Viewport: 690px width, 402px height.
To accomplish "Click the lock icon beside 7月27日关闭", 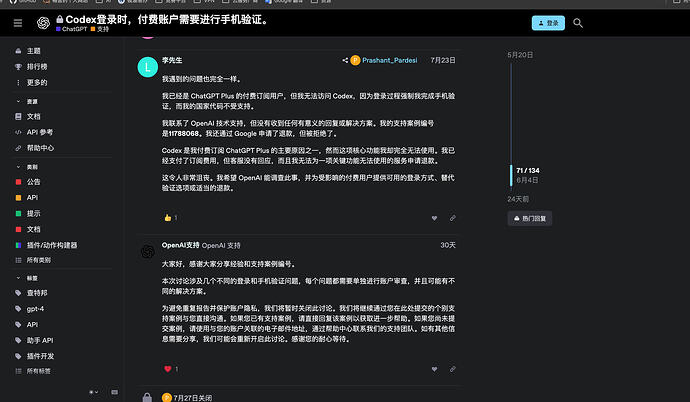I will [147, 398].
